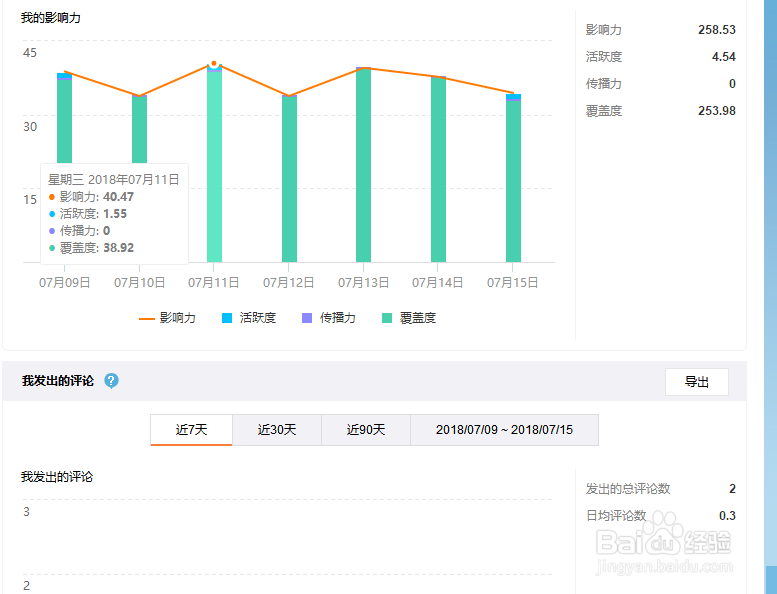Click the 07月13日 bar in chart
Screen dimensions: 777x594
363,165
